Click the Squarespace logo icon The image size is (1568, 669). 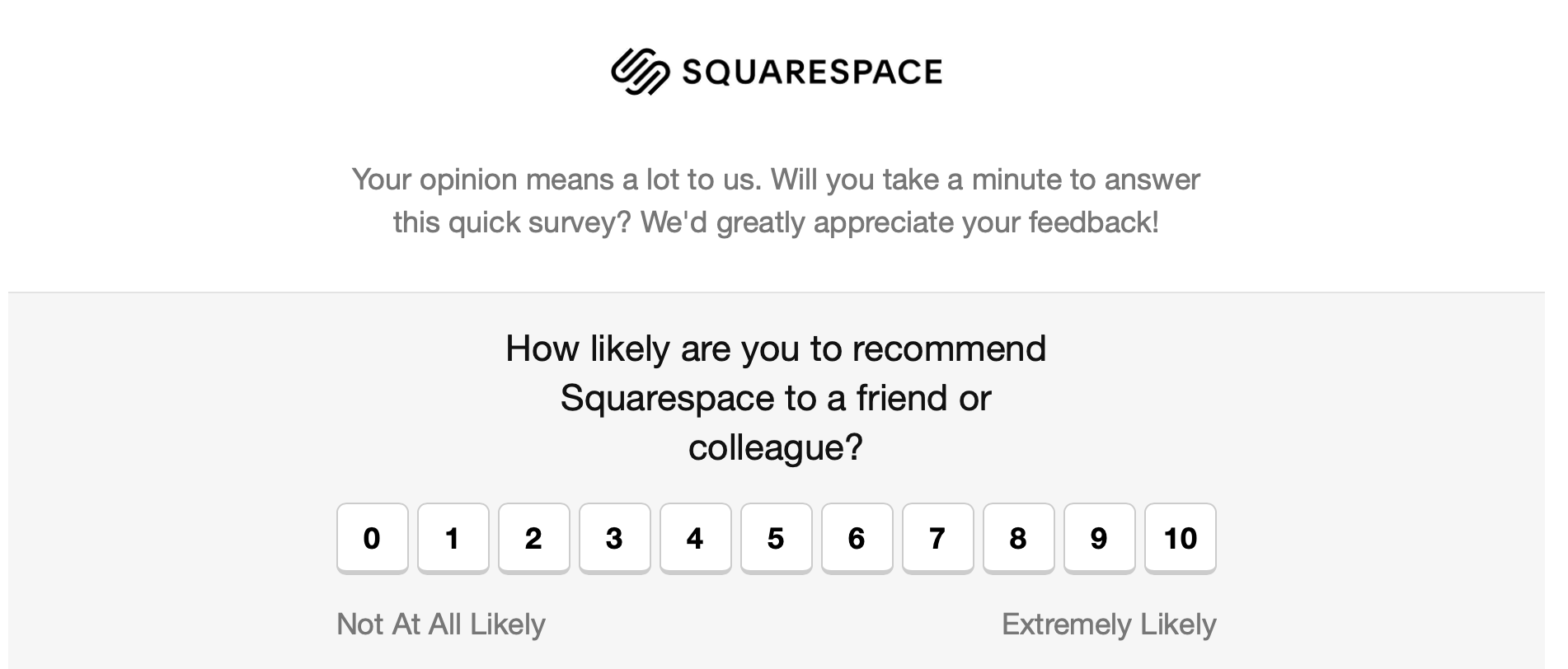(642, 72)
